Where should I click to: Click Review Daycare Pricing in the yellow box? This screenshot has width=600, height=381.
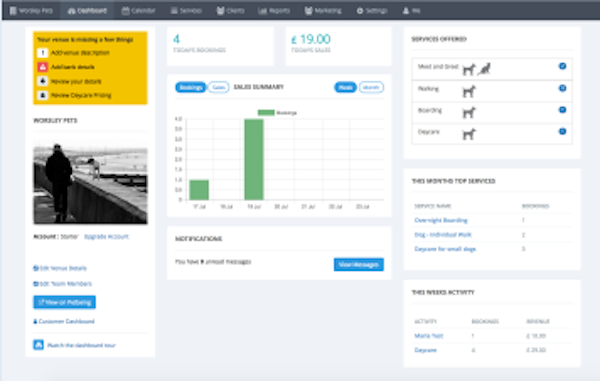pos(81,95)
